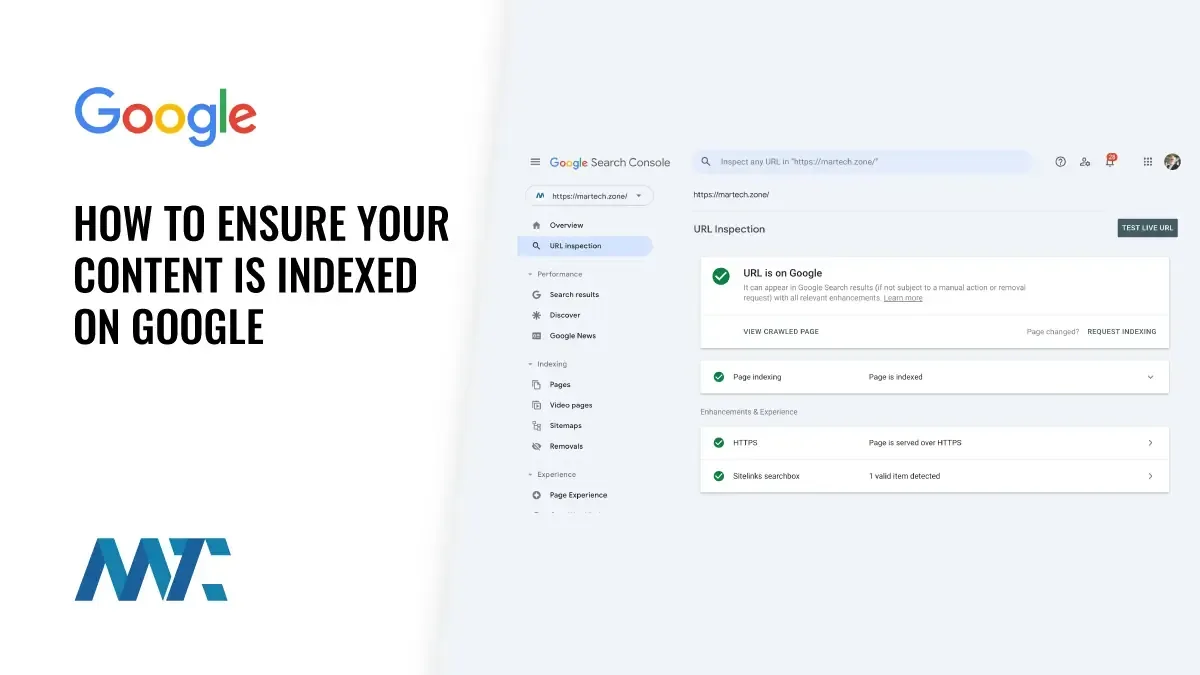Click the Overview home icon
1200x675 pixels.
click(x=537, y=225)
